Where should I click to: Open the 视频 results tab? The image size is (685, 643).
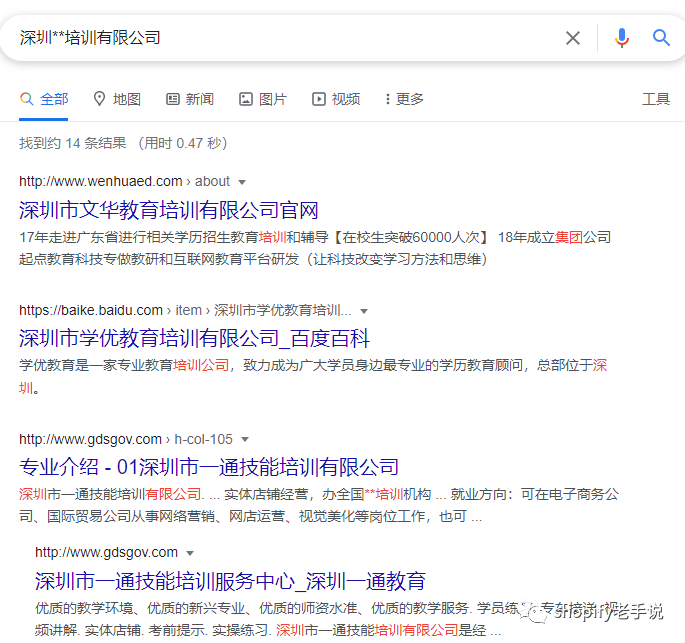click(336, 99)
